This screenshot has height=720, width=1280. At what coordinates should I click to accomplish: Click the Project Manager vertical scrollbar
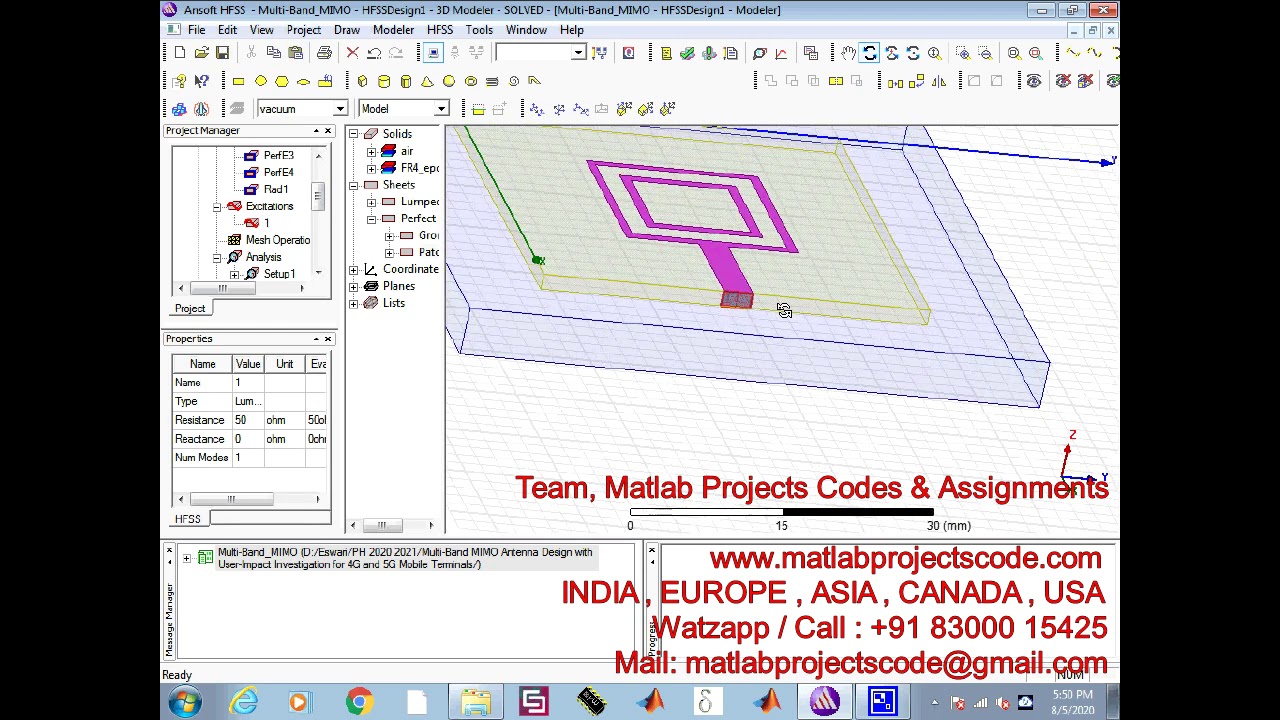coord(319,214)
